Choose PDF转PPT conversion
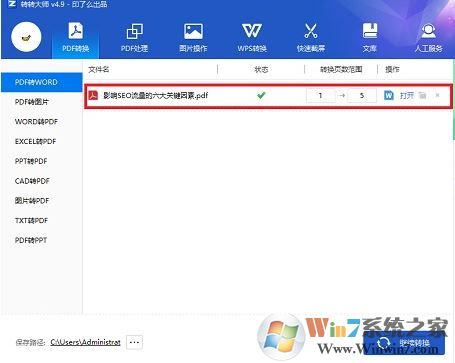This screenshot has height=363, width=455. (x=31, y=240)
